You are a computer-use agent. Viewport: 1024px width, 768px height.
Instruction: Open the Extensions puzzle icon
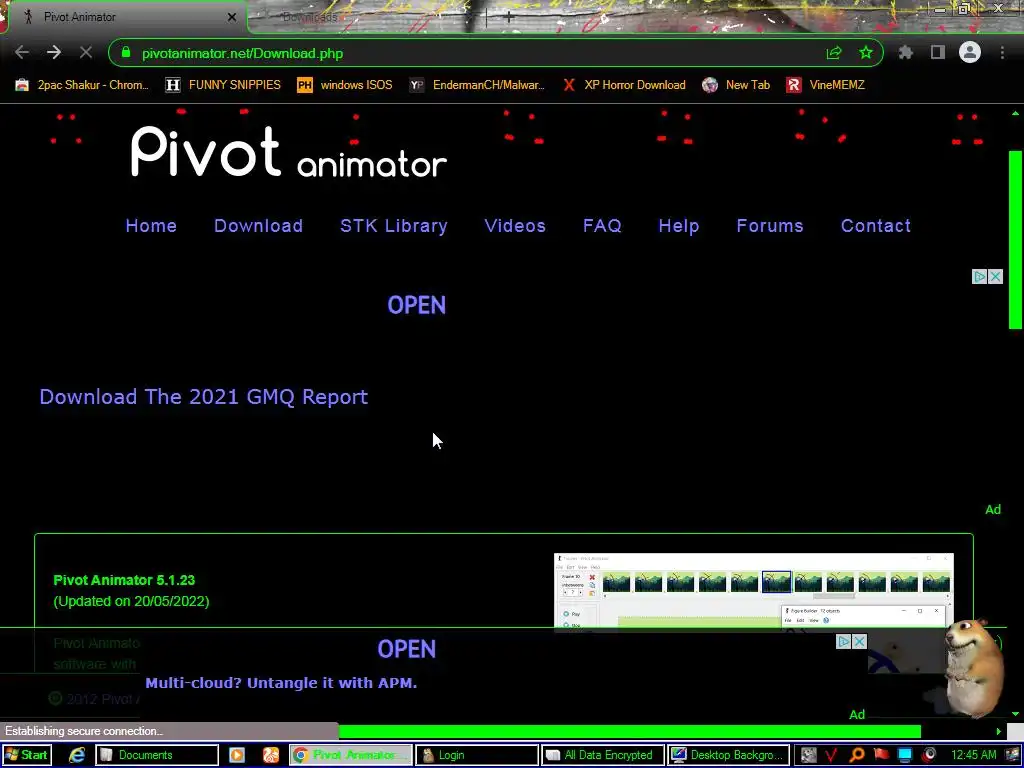coord(906,53)
